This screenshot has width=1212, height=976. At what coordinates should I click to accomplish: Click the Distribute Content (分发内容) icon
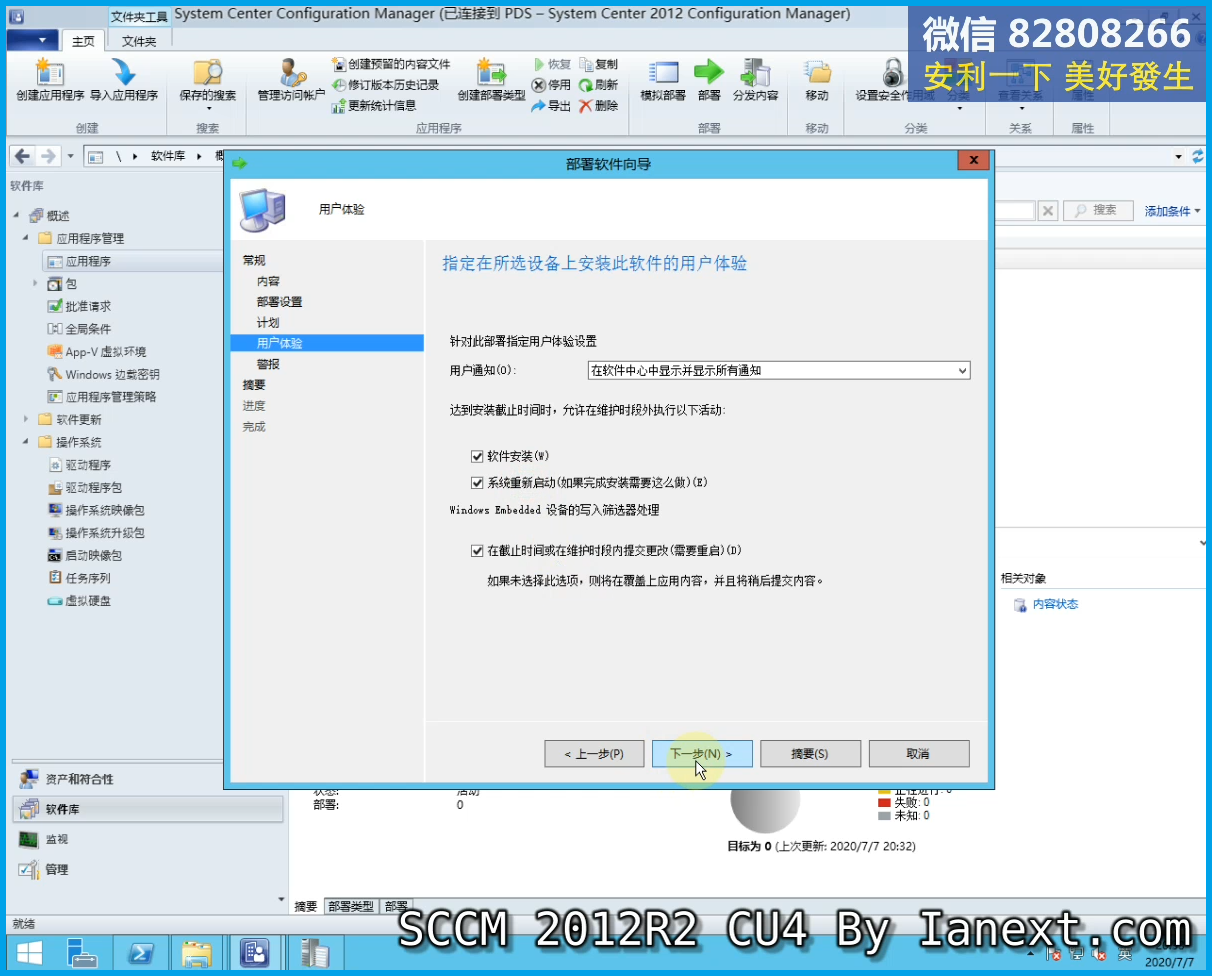(755, 80)
